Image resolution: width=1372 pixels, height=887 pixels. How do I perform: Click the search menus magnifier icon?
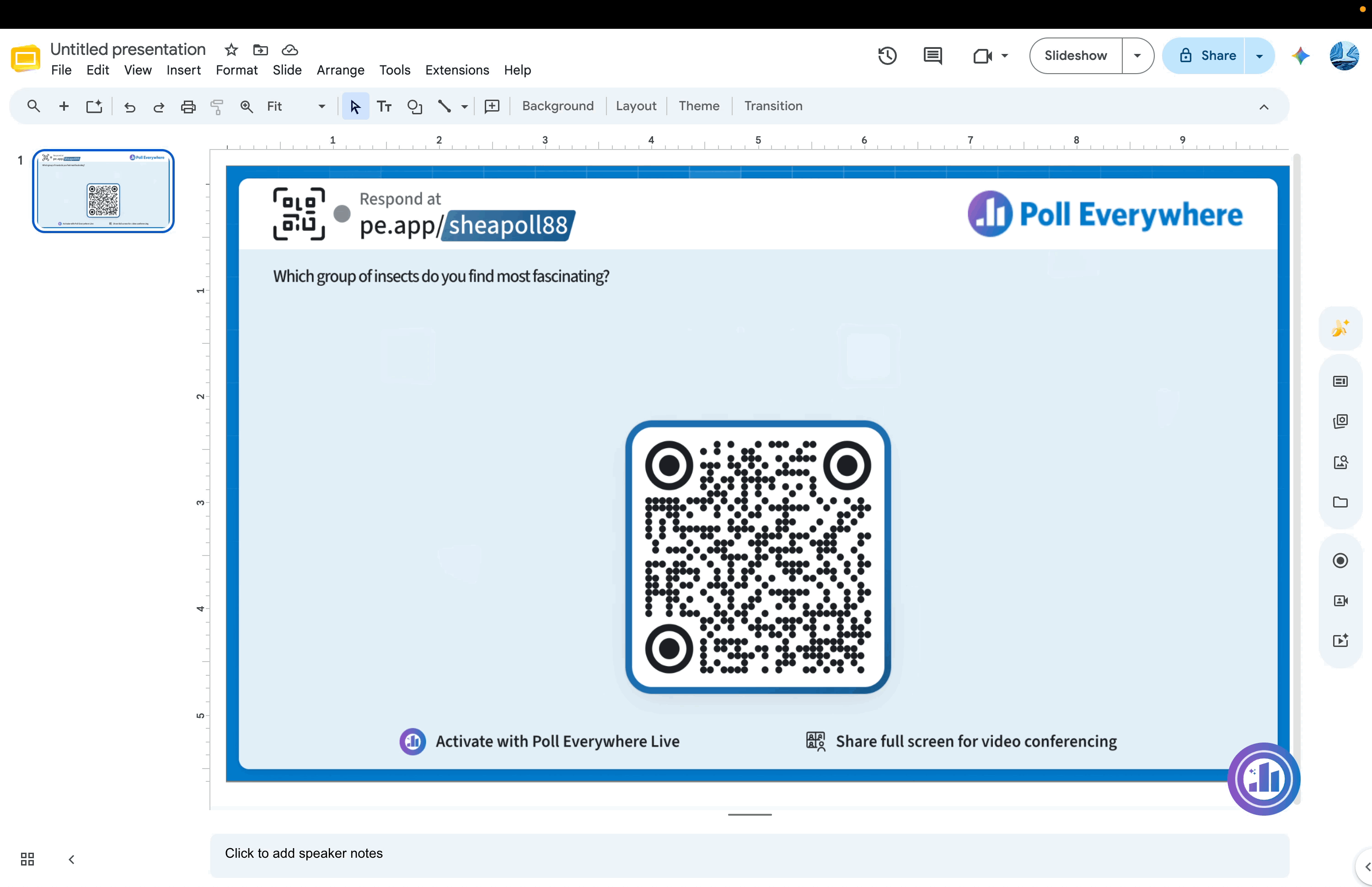34,106
